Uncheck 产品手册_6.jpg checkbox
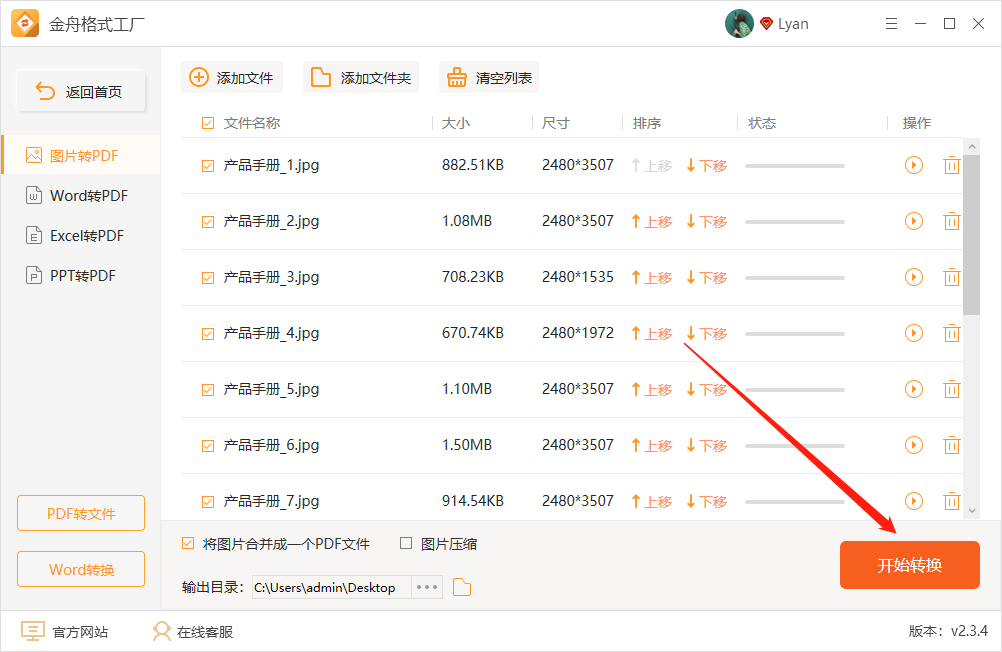The image size is (1002, 652). [x=208, y=446]
